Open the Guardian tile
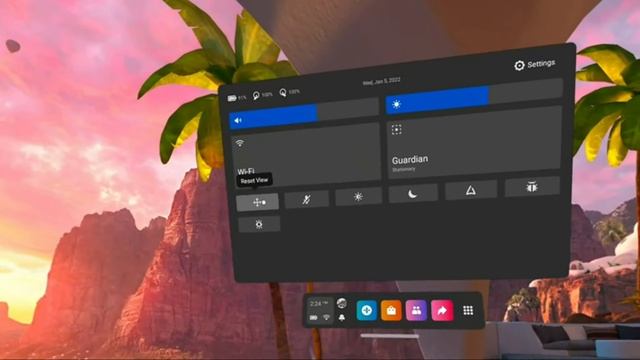Screen dimensions: 640x360 474,143
